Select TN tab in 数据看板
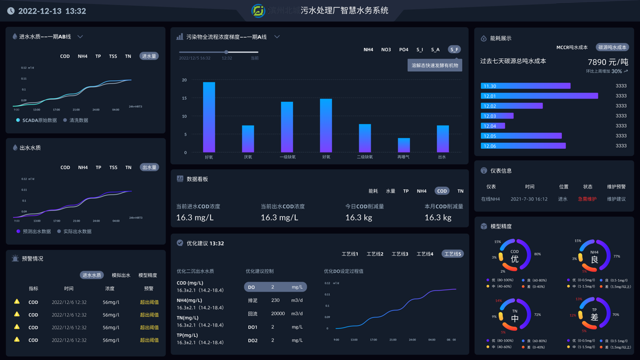This screenshot has width=640, height=360. point(460,191)
